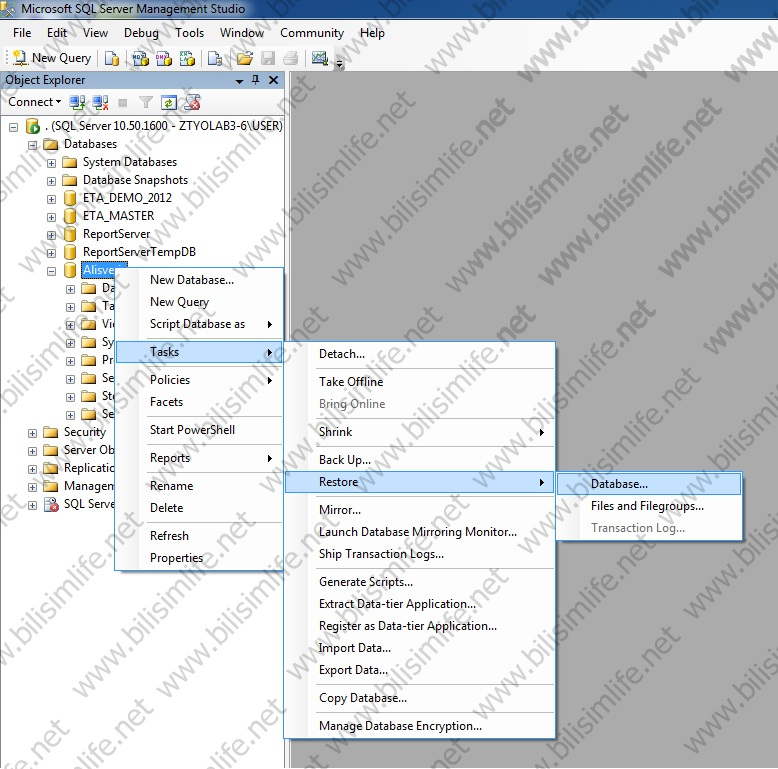This screenshot has width=778, height=769.
Task: Click the Connect Object Explorer icon
Action: pos(78,102)
